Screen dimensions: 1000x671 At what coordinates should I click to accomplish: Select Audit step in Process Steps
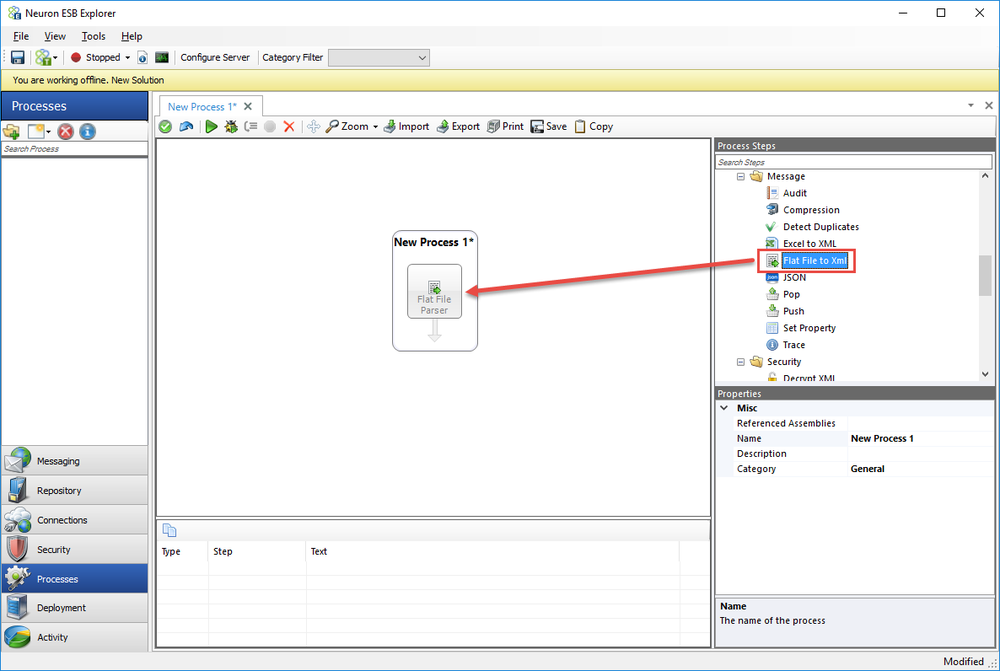point(795,193)
